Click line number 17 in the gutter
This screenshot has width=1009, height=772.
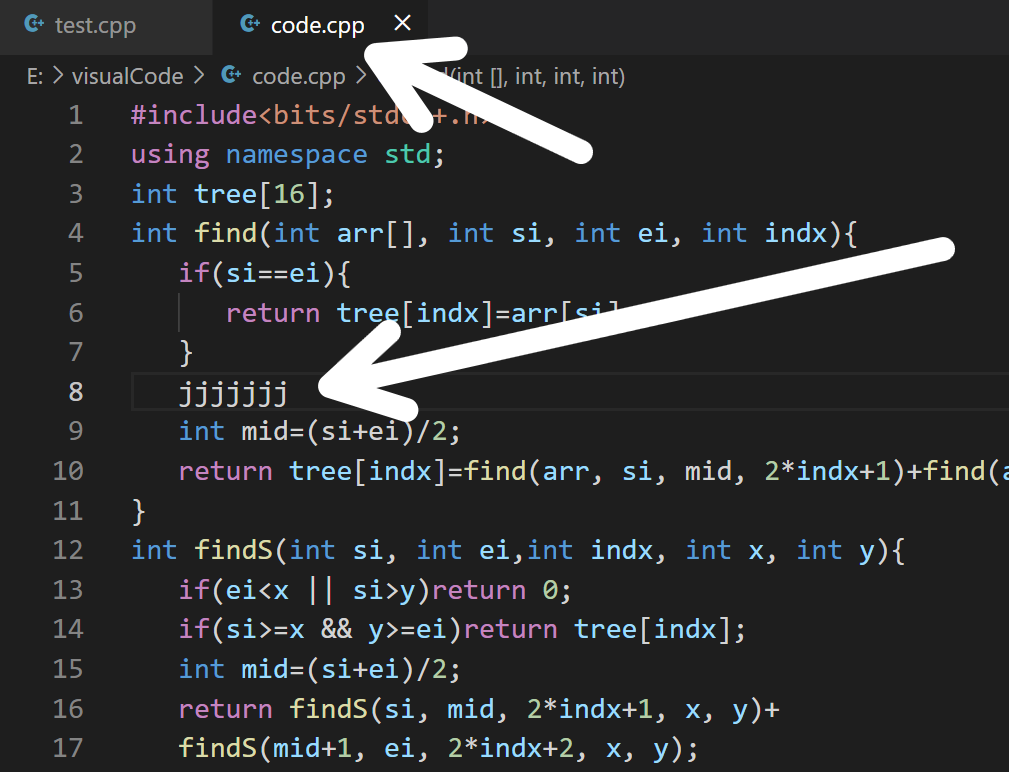[68, 748]
